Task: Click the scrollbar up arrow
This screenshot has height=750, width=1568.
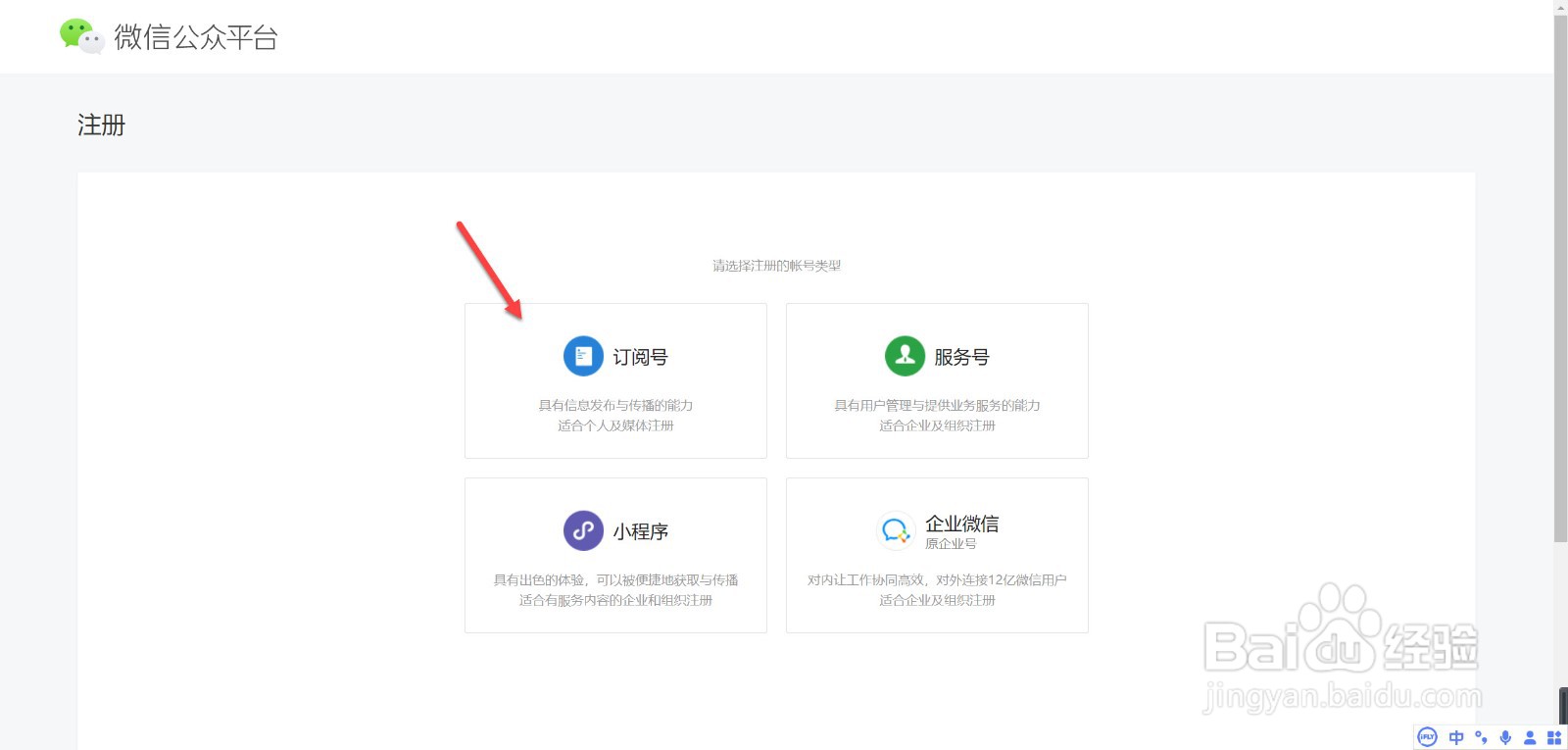Action: pos(1560,7)
